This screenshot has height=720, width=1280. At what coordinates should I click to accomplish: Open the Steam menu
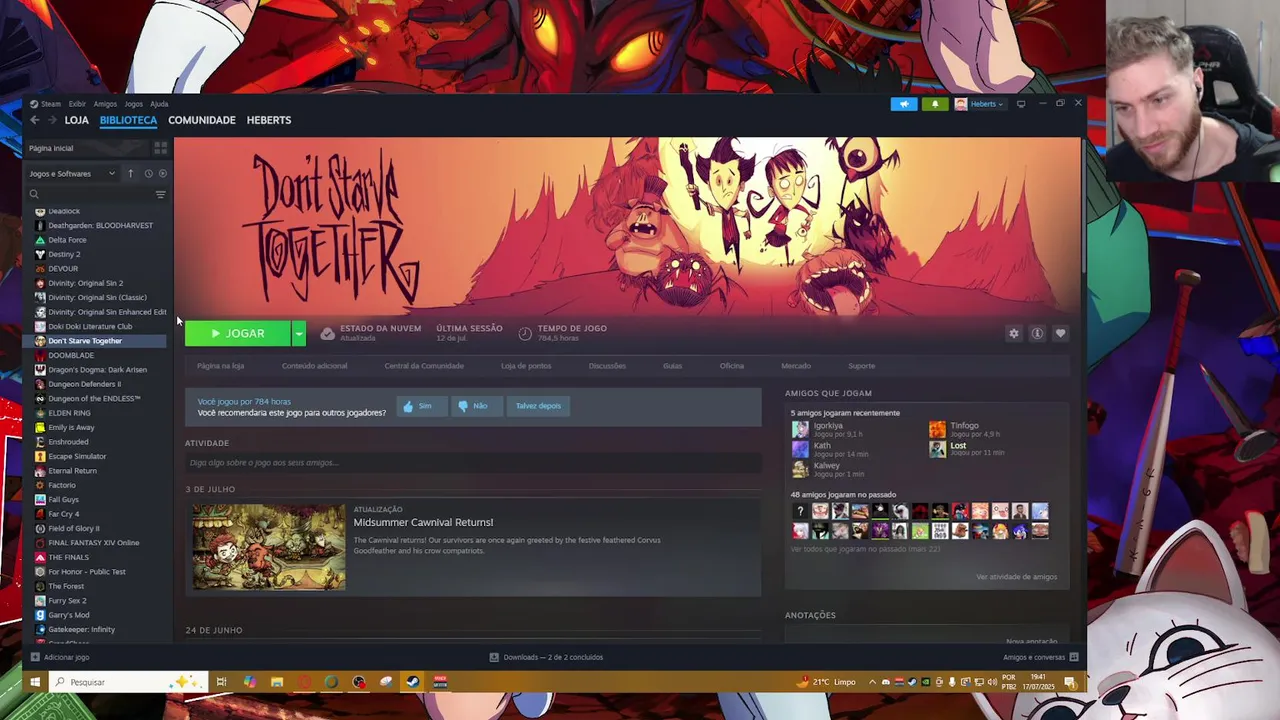(x=46, y=104)
